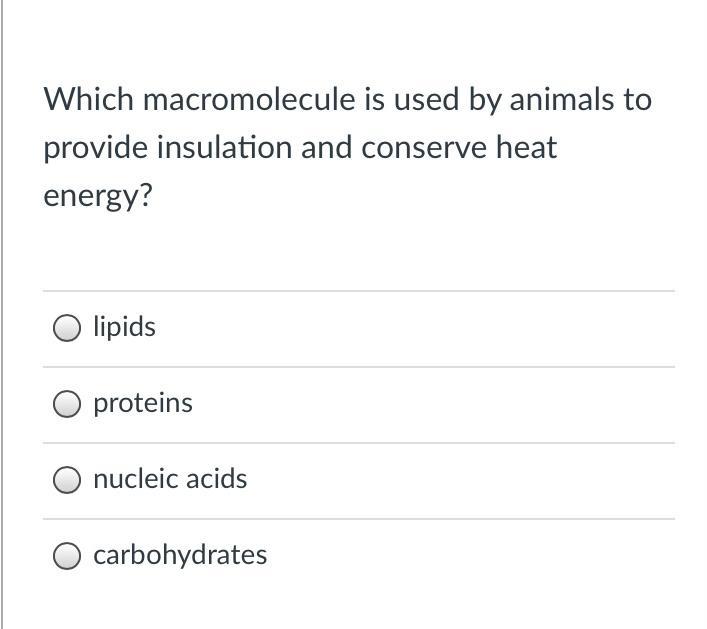The image size is (707, 629).
Task: Click the word 'energy?' ending the question
Action: 98,197
